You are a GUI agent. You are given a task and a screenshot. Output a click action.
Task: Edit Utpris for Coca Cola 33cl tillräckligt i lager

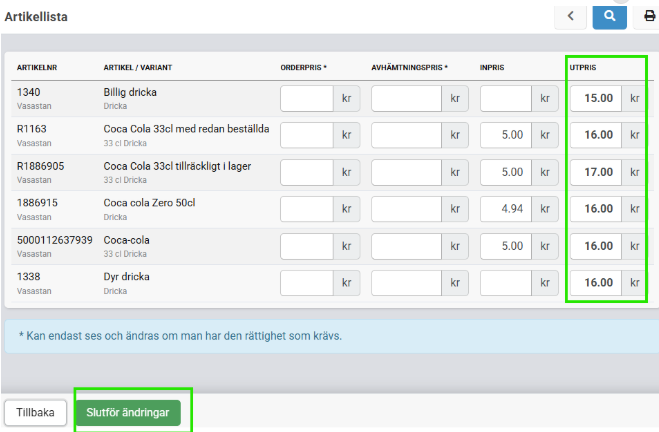pyautogui.click(x=595, y=172)
